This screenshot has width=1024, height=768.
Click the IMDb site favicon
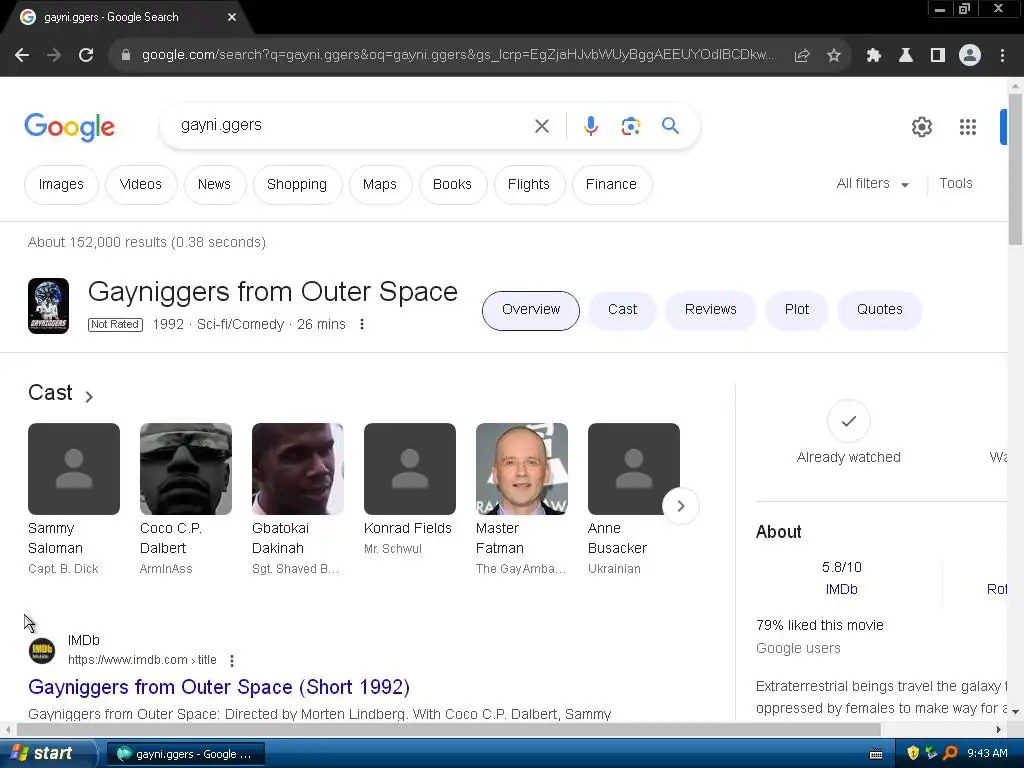point(42,650)
